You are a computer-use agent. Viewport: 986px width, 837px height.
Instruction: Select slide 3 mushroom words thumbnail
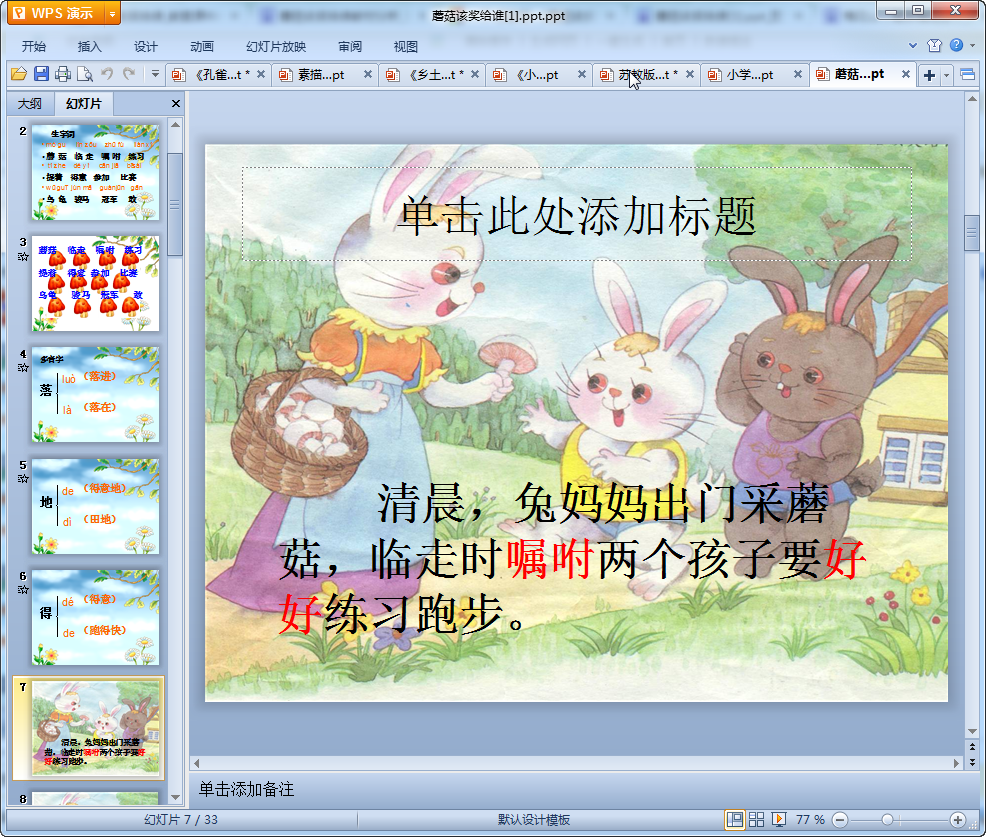tap(96, 283)
